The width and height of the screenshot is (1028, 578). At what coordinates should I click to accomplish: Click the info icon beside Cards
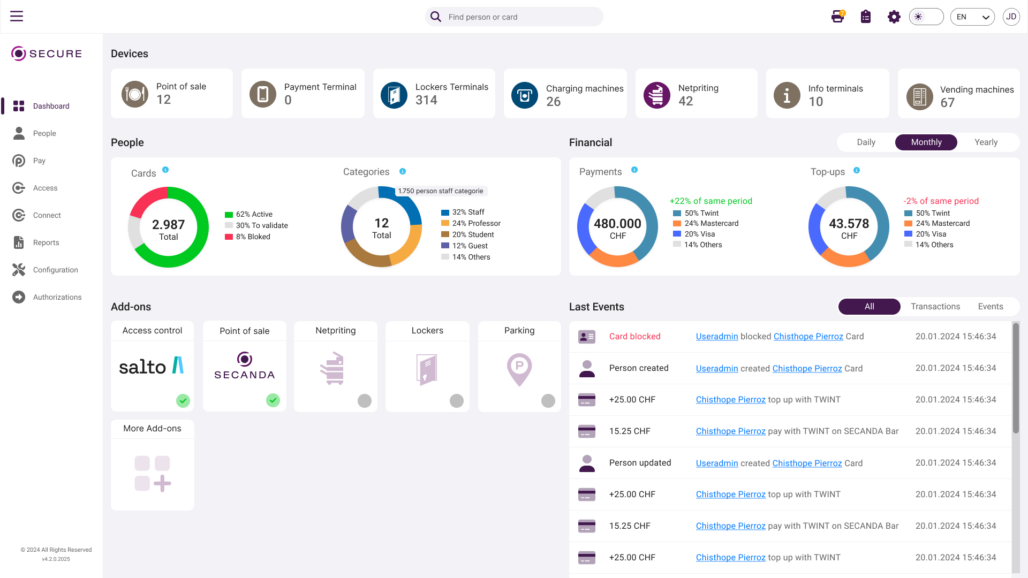(165, 171)
